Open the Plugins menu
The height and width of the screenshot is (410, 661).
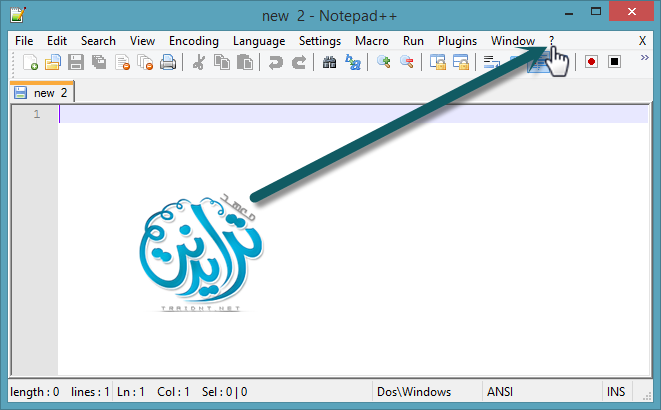click(458, 41)
